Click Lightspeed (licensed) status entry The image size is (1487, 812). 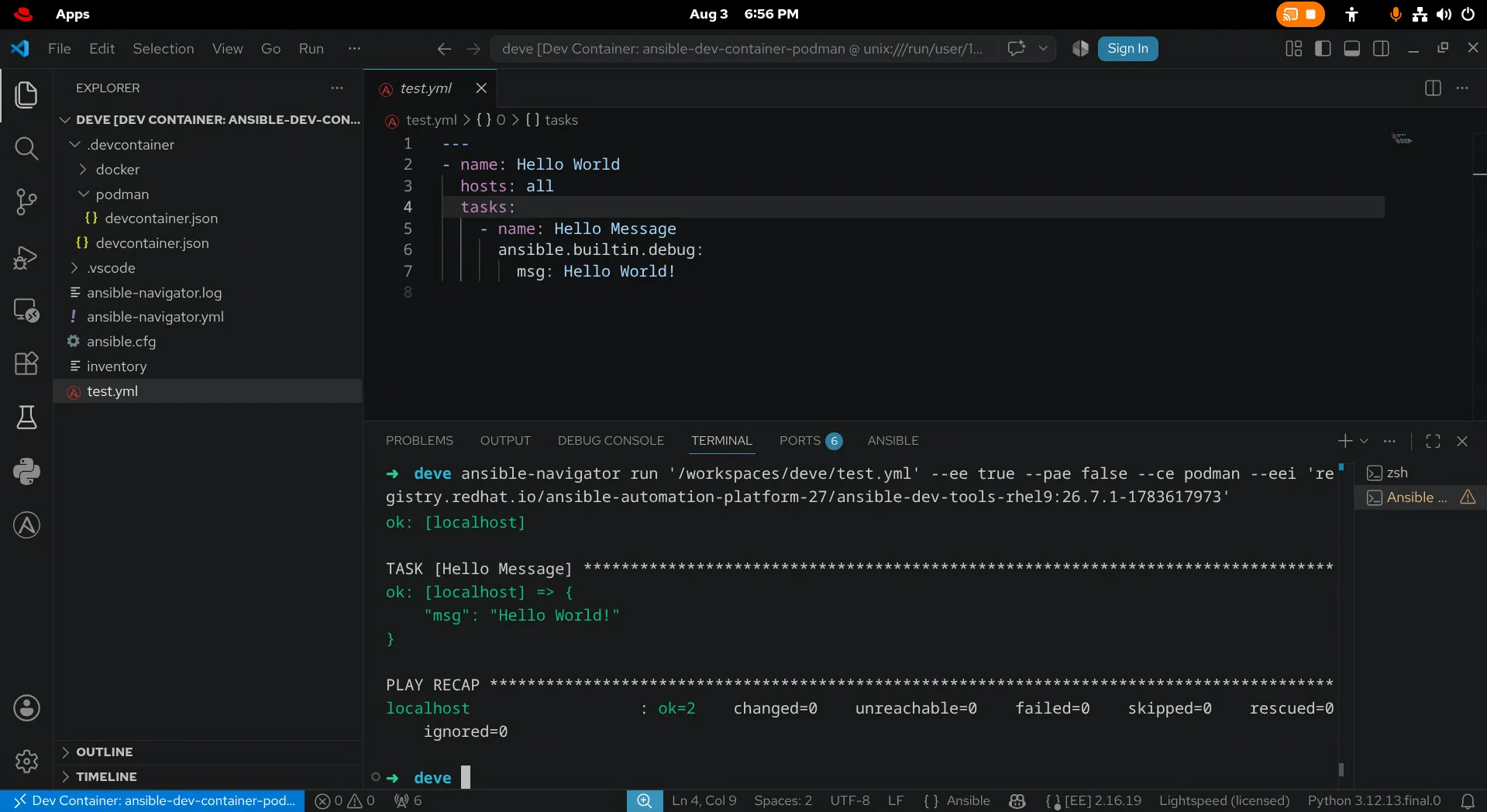click(x=1224, y=801)
